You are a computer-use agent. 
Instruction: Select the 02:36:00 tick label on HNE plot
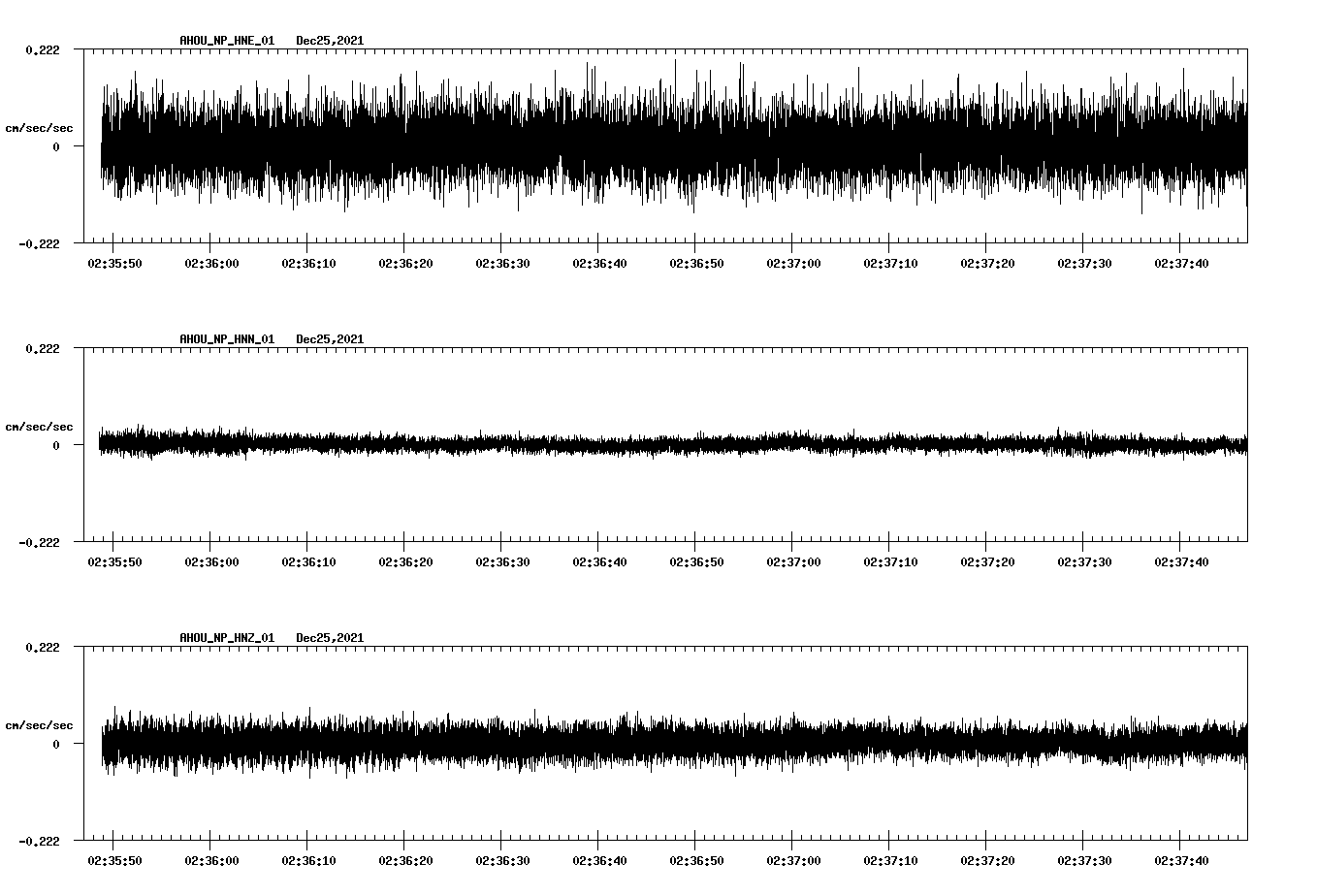[211, 264]
